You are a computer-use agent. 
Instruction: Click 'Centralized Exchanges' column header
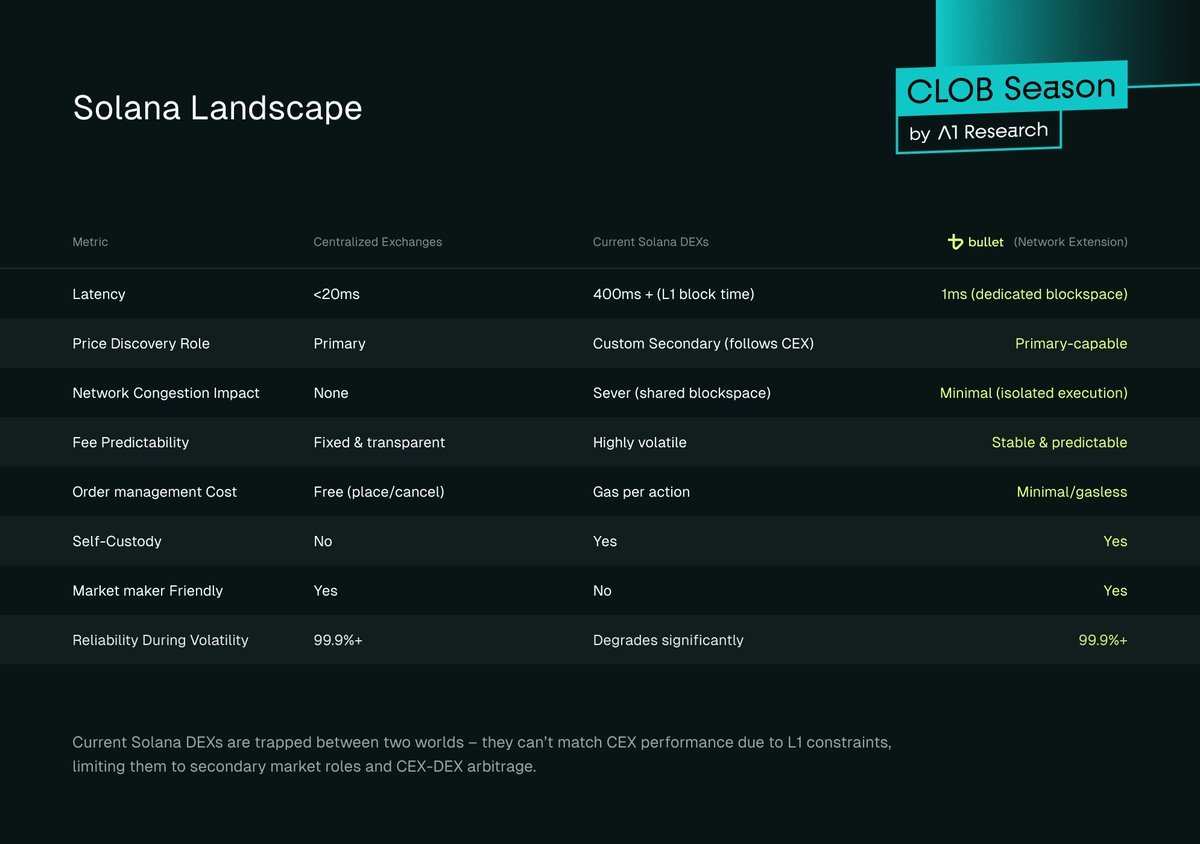pyautogui.click(x=378, y=242)
